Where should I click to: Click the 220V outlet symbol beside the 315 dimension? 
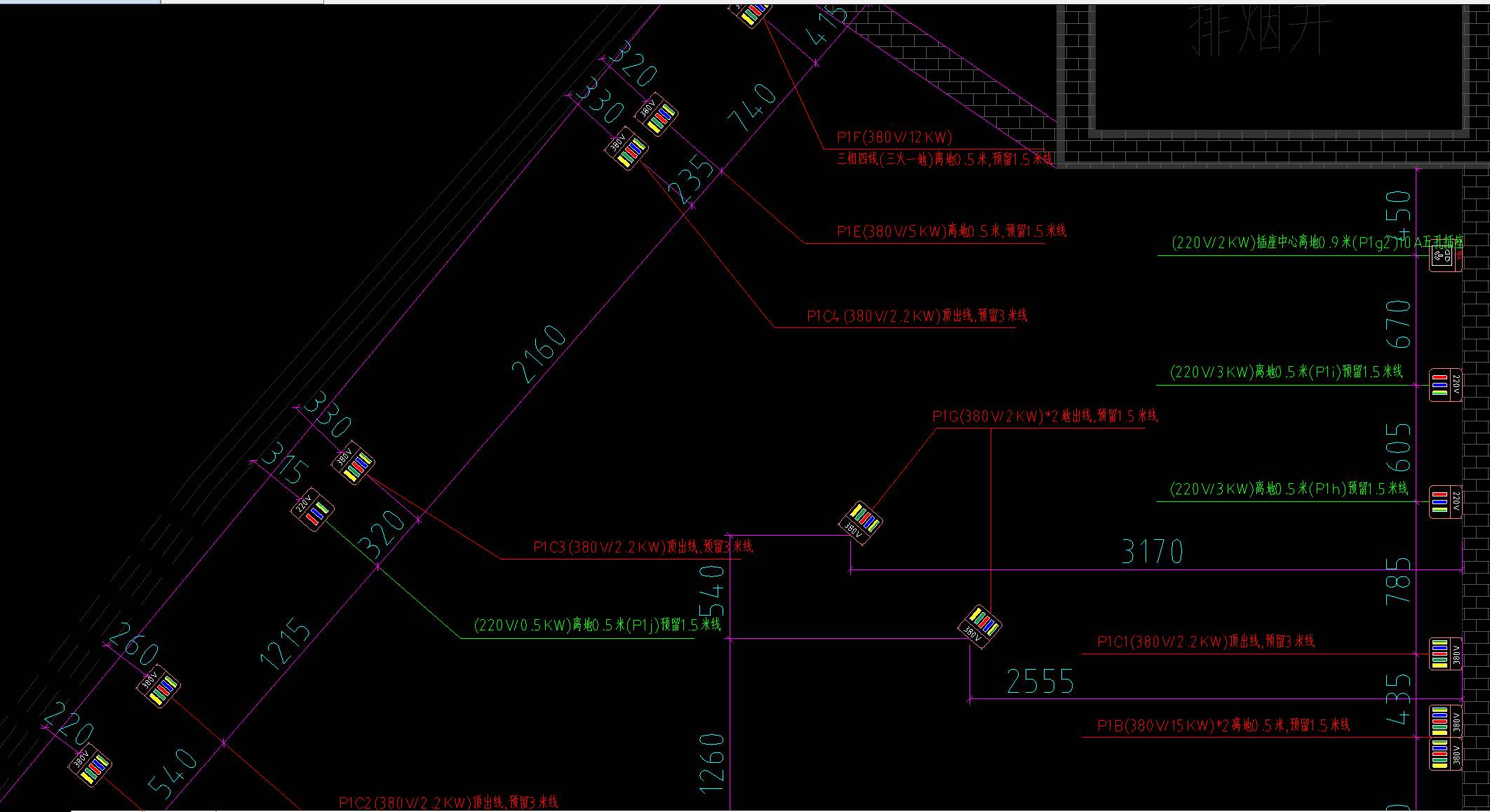click(312, 510)
